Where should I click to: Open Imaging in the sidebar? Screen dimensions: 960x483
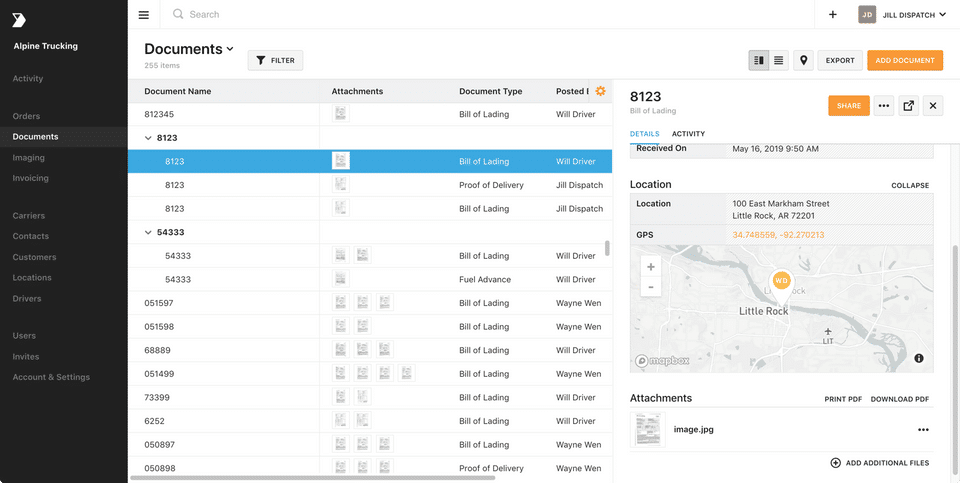pyautogui.click(x=28, y=157)
